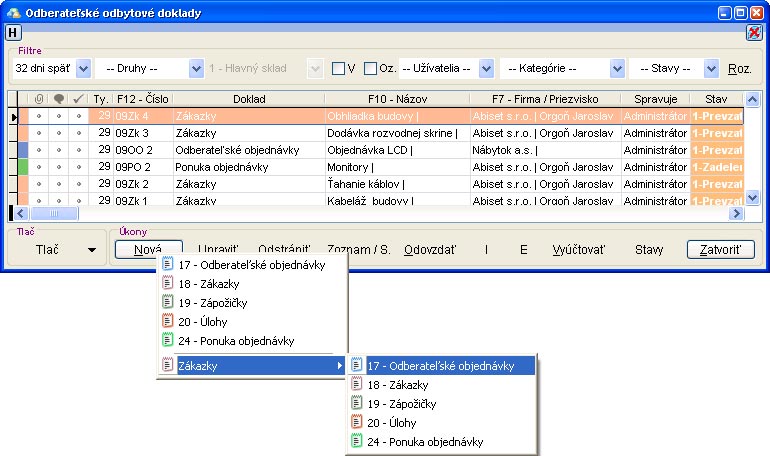The width and height of the screenshot is (770, 456).
Task: Open the Stavy filter dropdown
Action: click(711, 68)
